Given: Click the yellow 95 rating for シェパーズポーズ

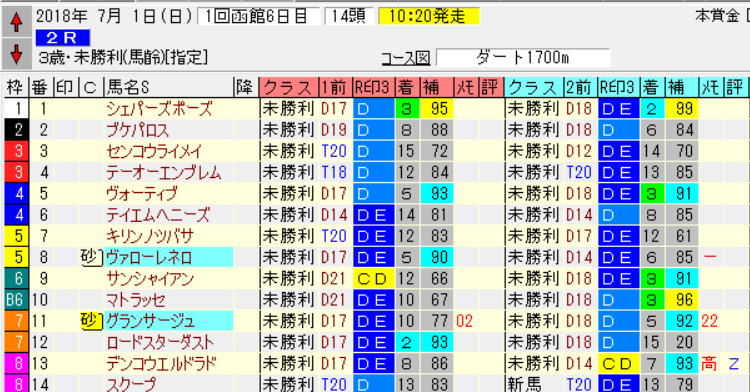Looking at the screenshot, I should click(x=438, y=109).
